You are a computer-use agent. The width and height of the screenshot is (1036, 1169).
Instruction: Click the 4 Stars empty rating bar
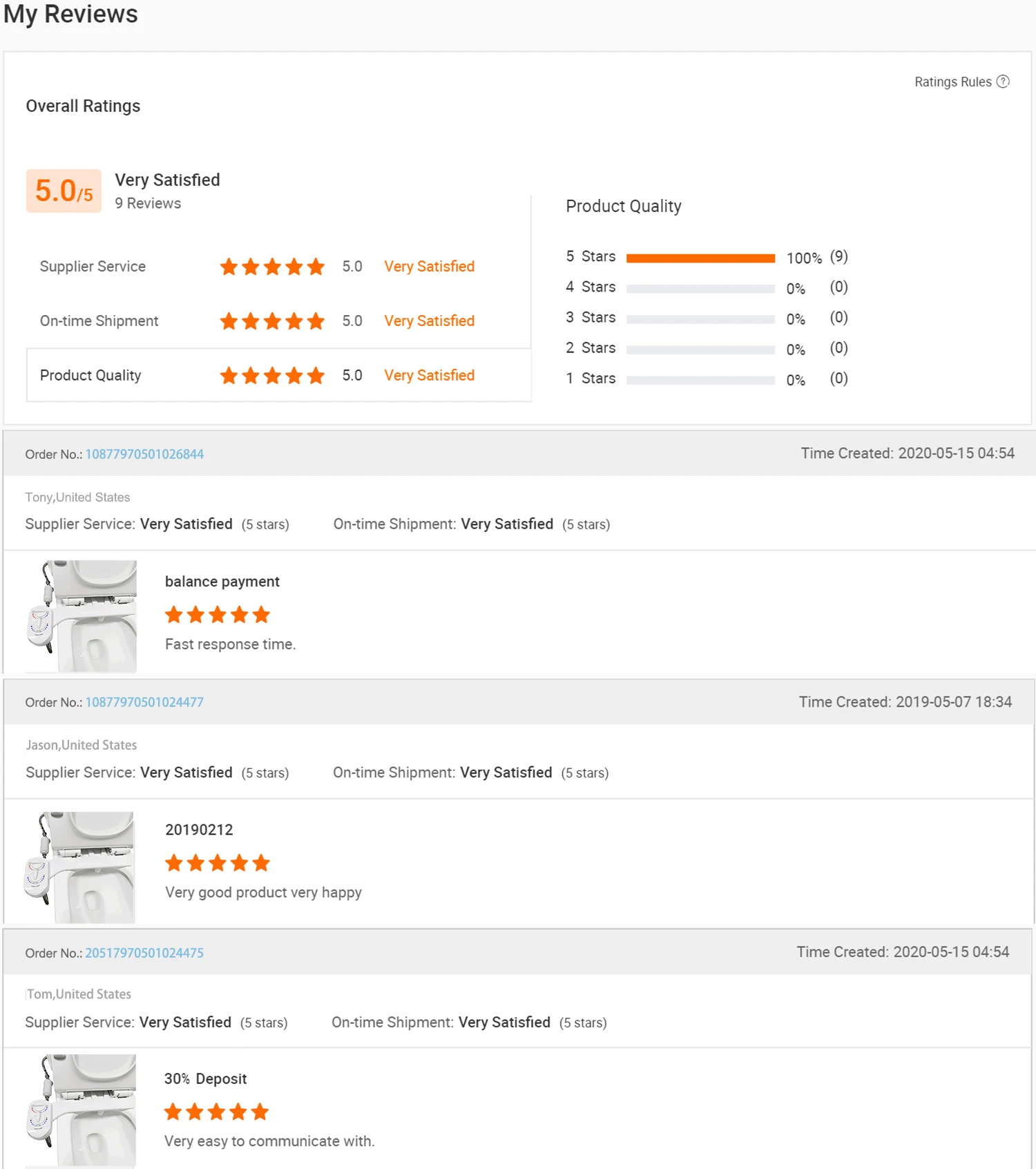(x=700, y=289)
